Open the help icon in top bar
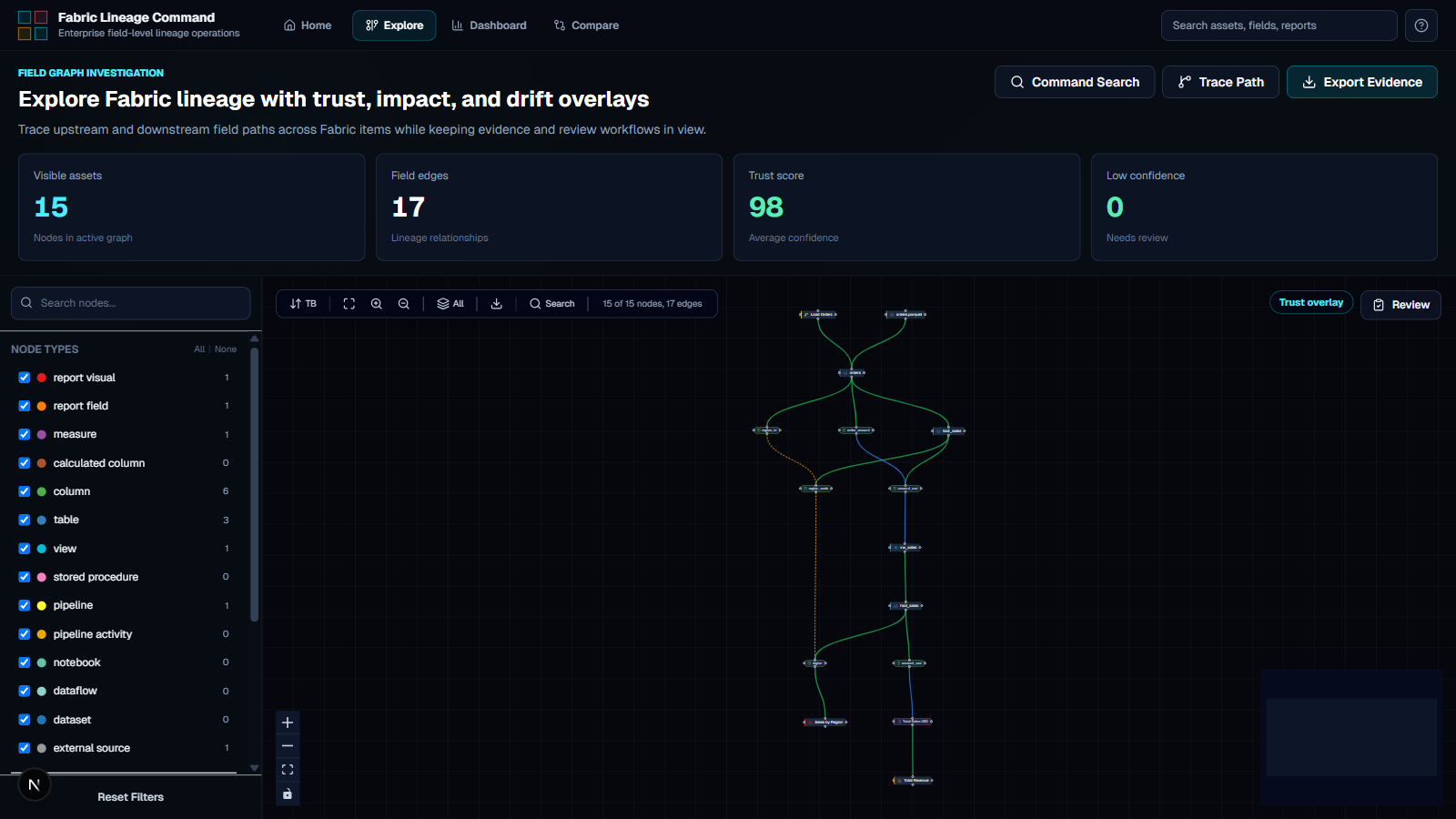This screenshot has height=819, width=1456. click(1421, 25)
